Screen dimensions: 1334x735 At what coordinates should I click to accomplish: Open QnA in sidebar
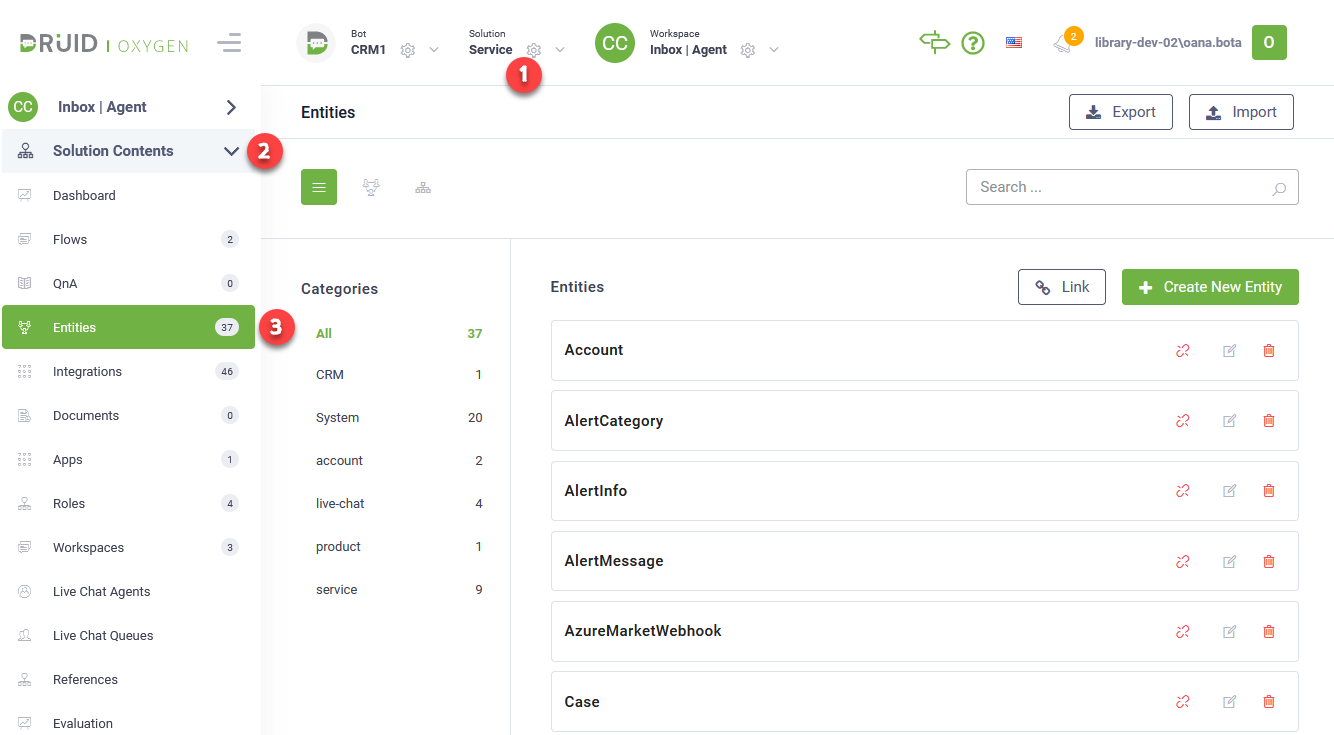(130, 283)
